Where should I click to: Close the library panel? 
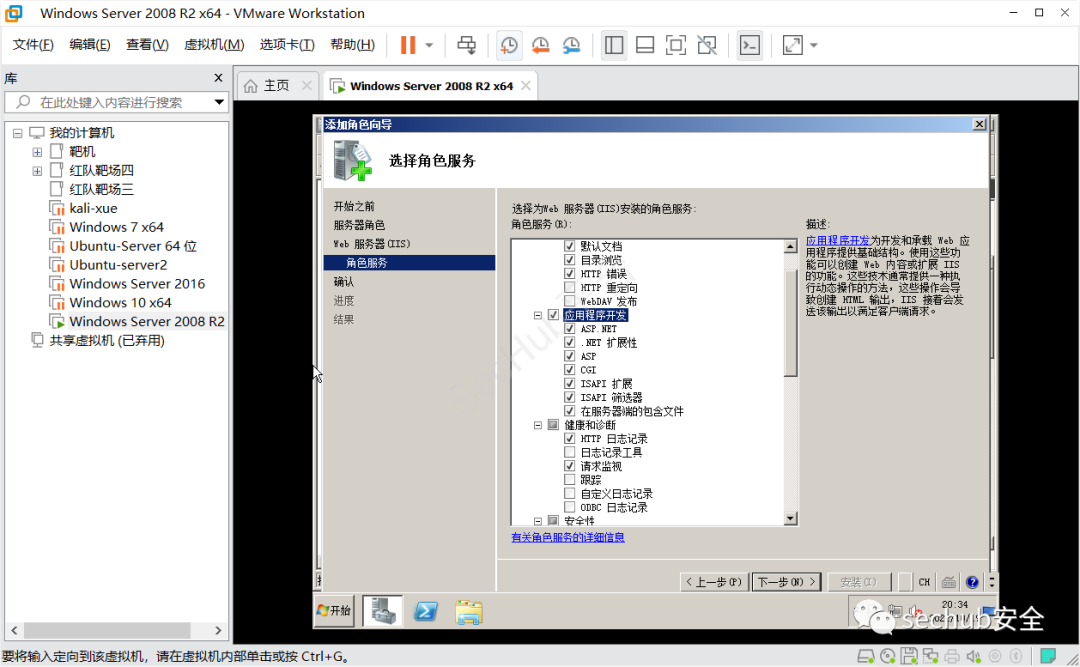[x=218, y=78]
